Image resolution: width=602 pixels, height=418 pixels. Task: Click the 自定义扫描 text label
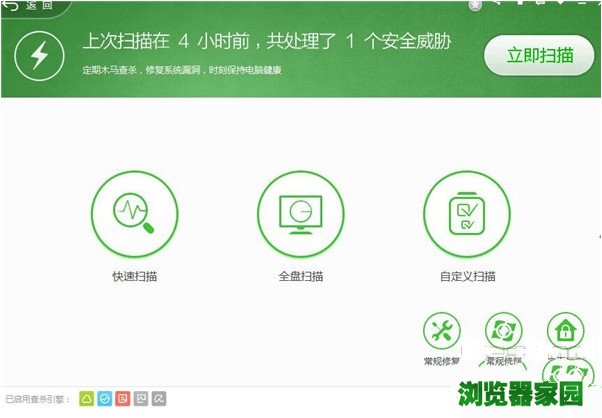467,276
